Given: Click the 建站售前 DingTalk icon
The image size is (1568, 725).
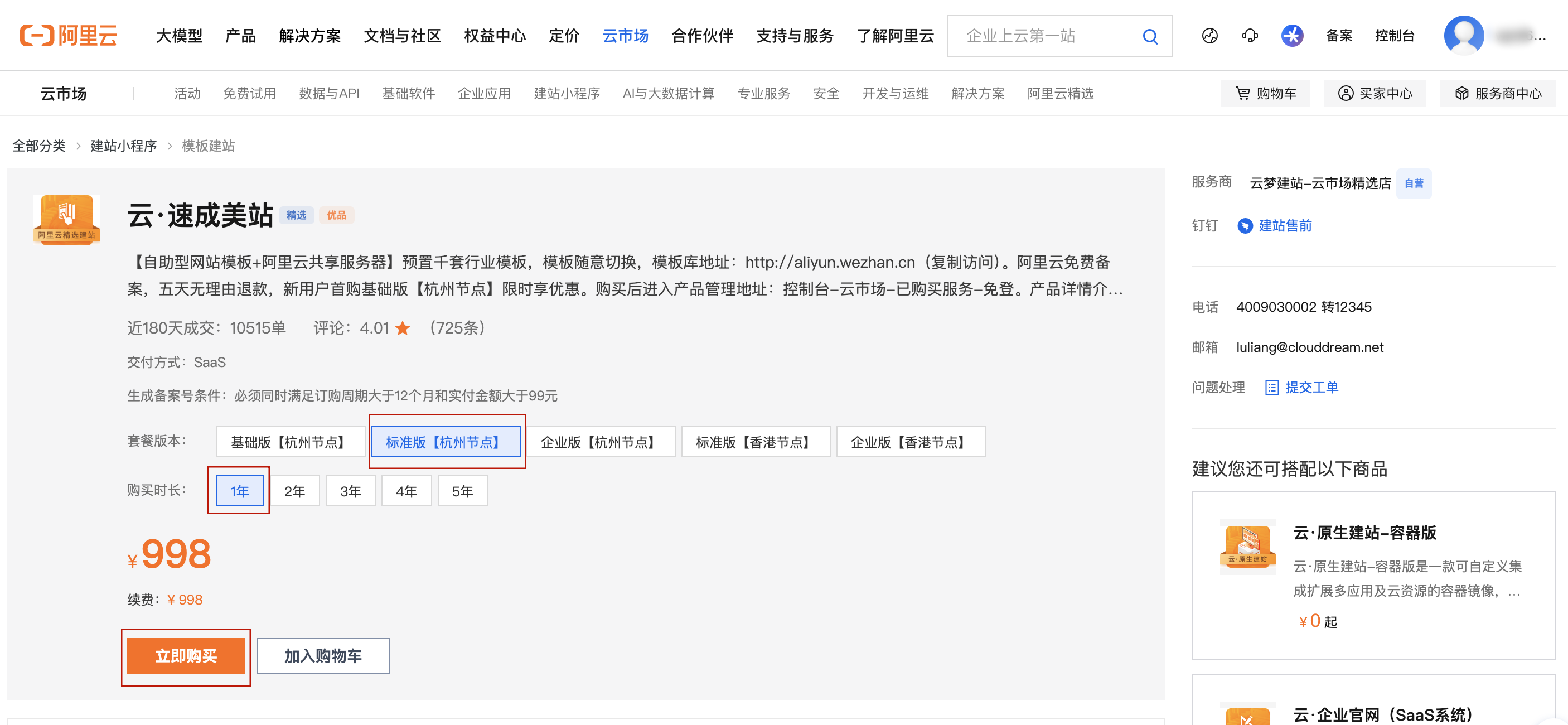Looking at the screenshot, I should click(1245, 226).
